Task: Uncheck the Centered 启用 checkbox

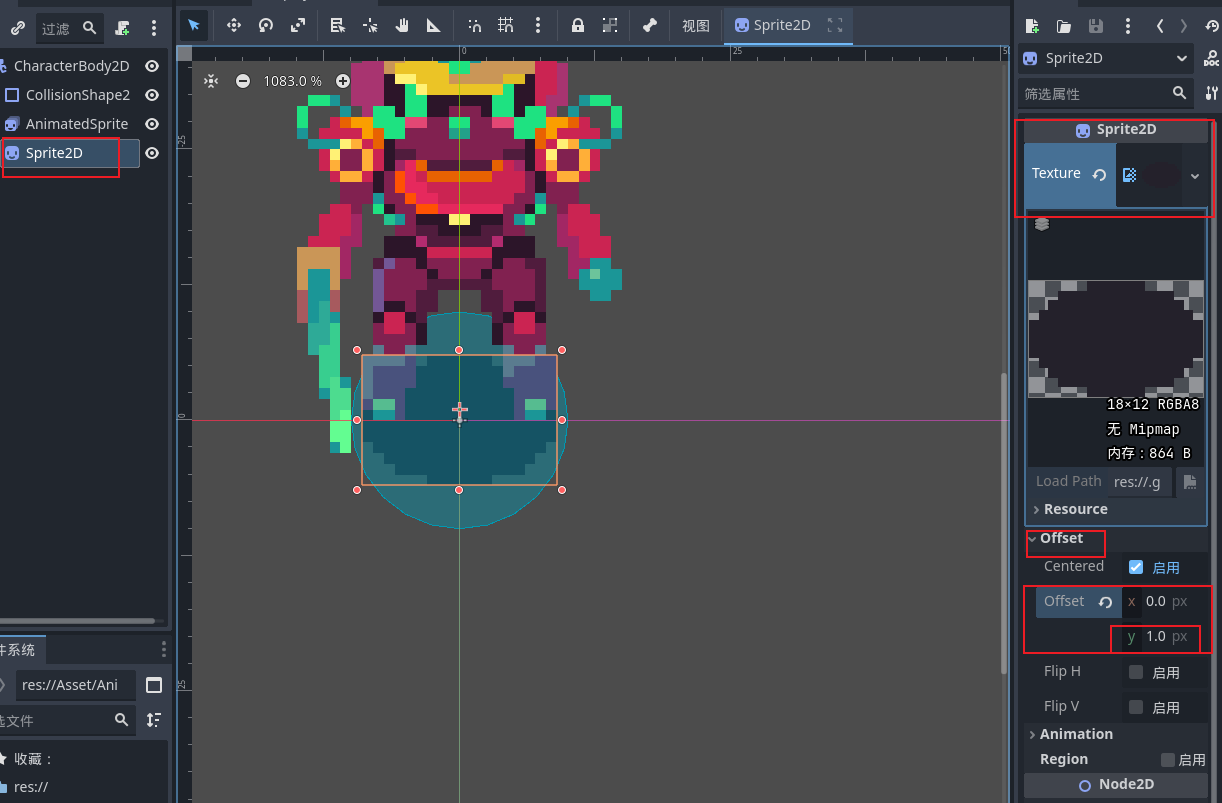Action: tap(1136, 567)
